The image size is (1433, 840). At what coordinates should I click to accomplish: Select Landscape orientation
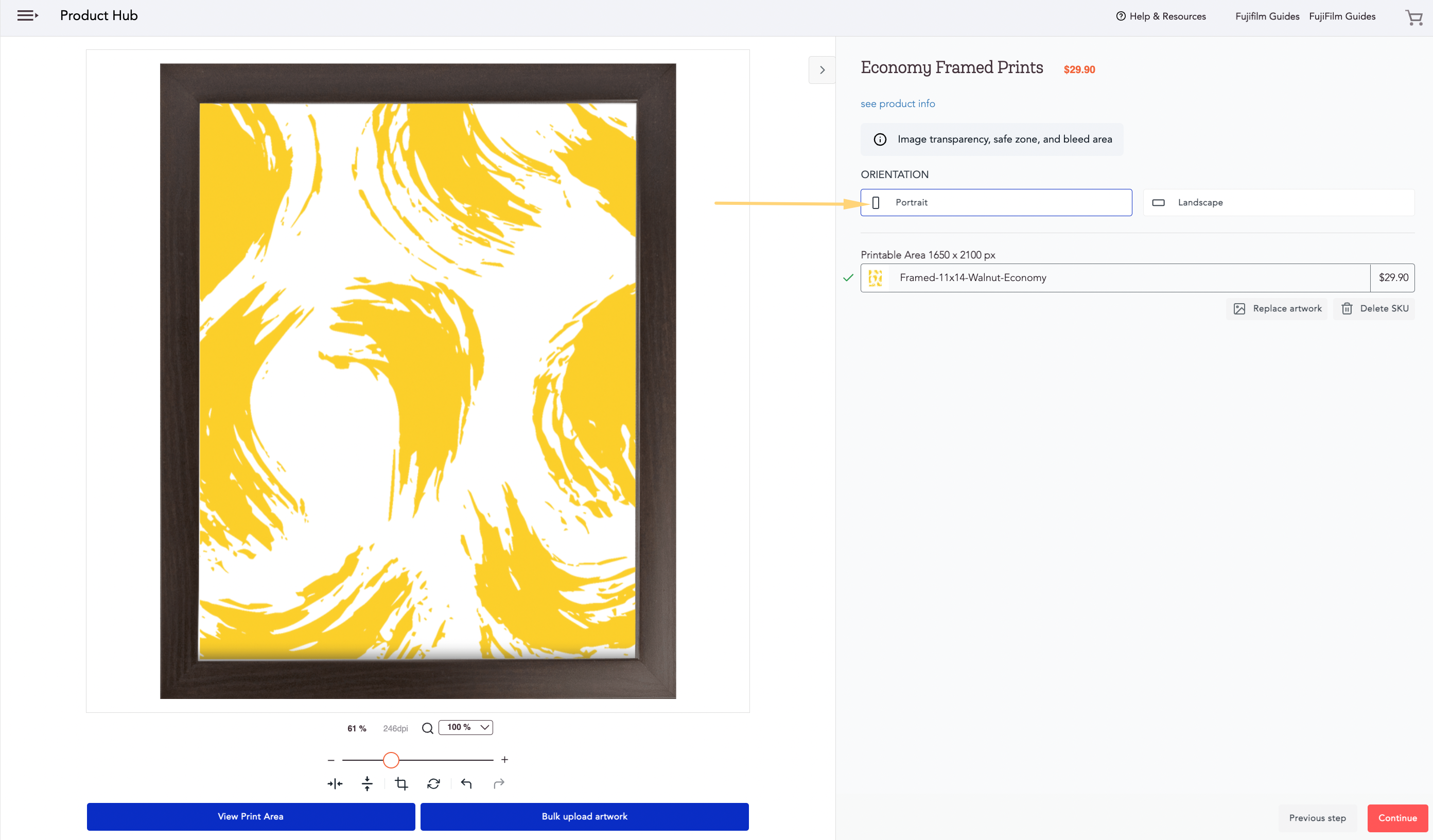[1278, 202]
